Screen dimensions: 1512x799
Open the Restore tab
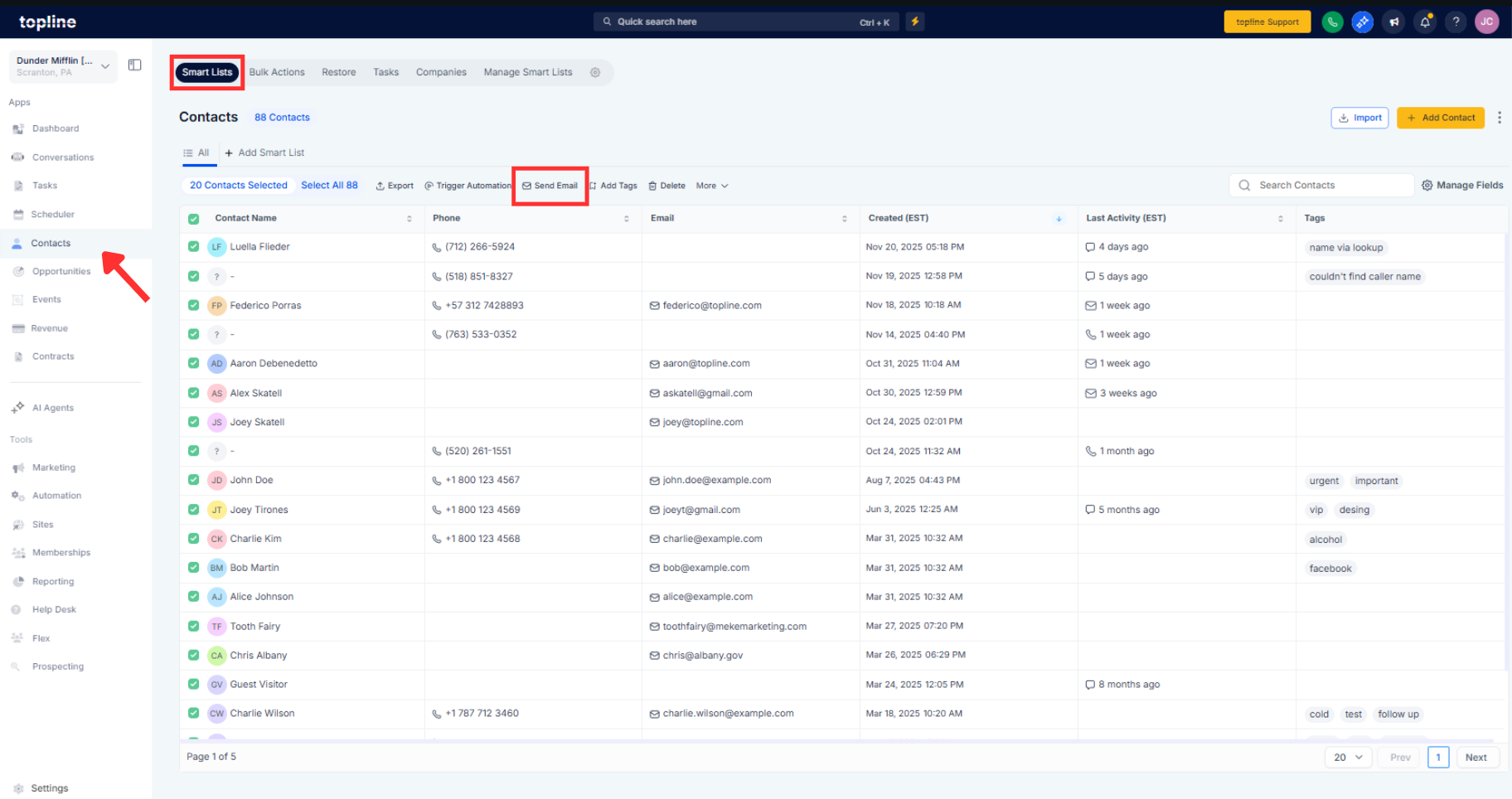tap(339, 72)
